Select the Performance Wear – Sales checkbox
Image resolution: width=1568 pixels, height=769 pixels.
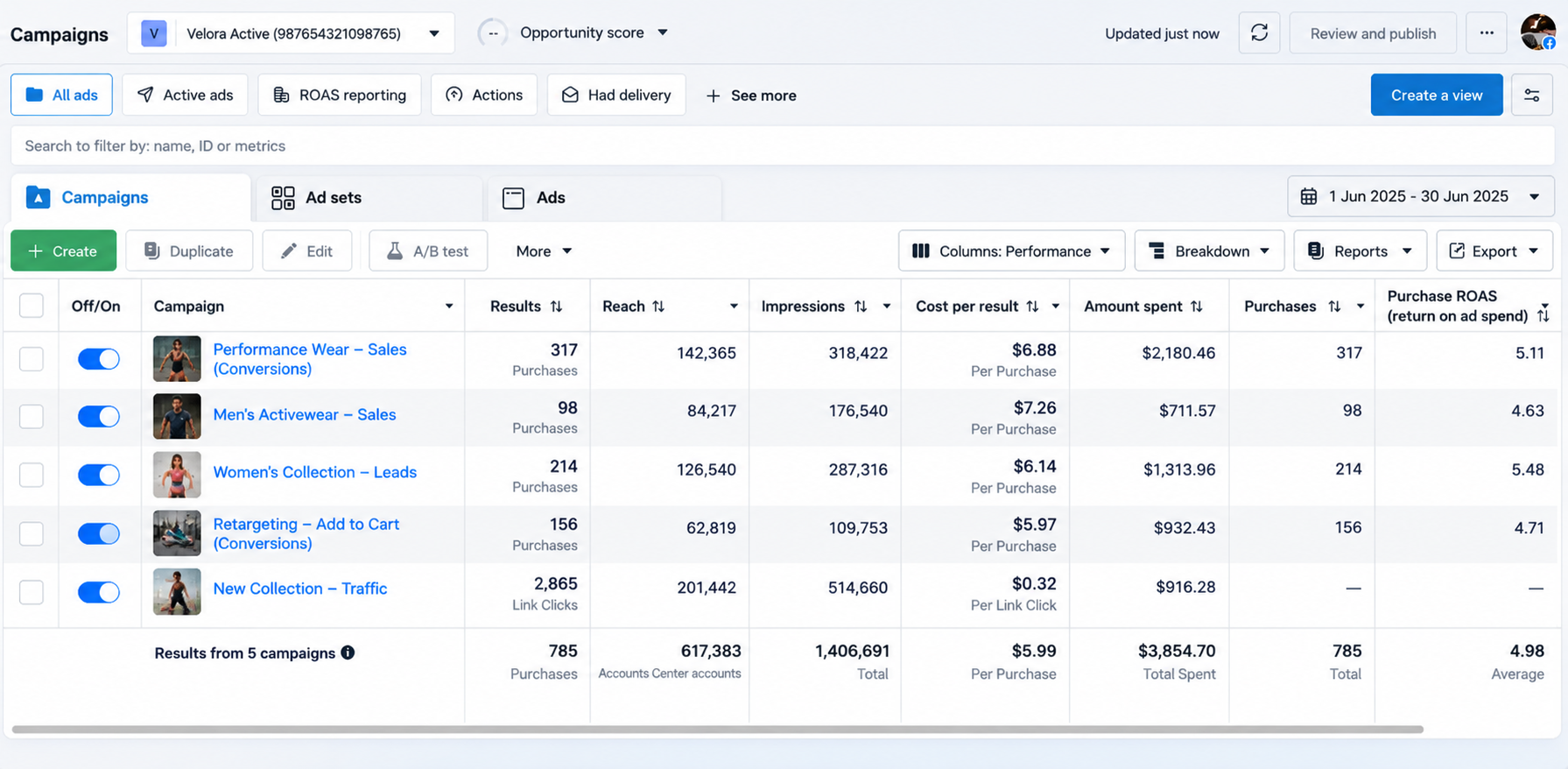click(x=32, y=358)
